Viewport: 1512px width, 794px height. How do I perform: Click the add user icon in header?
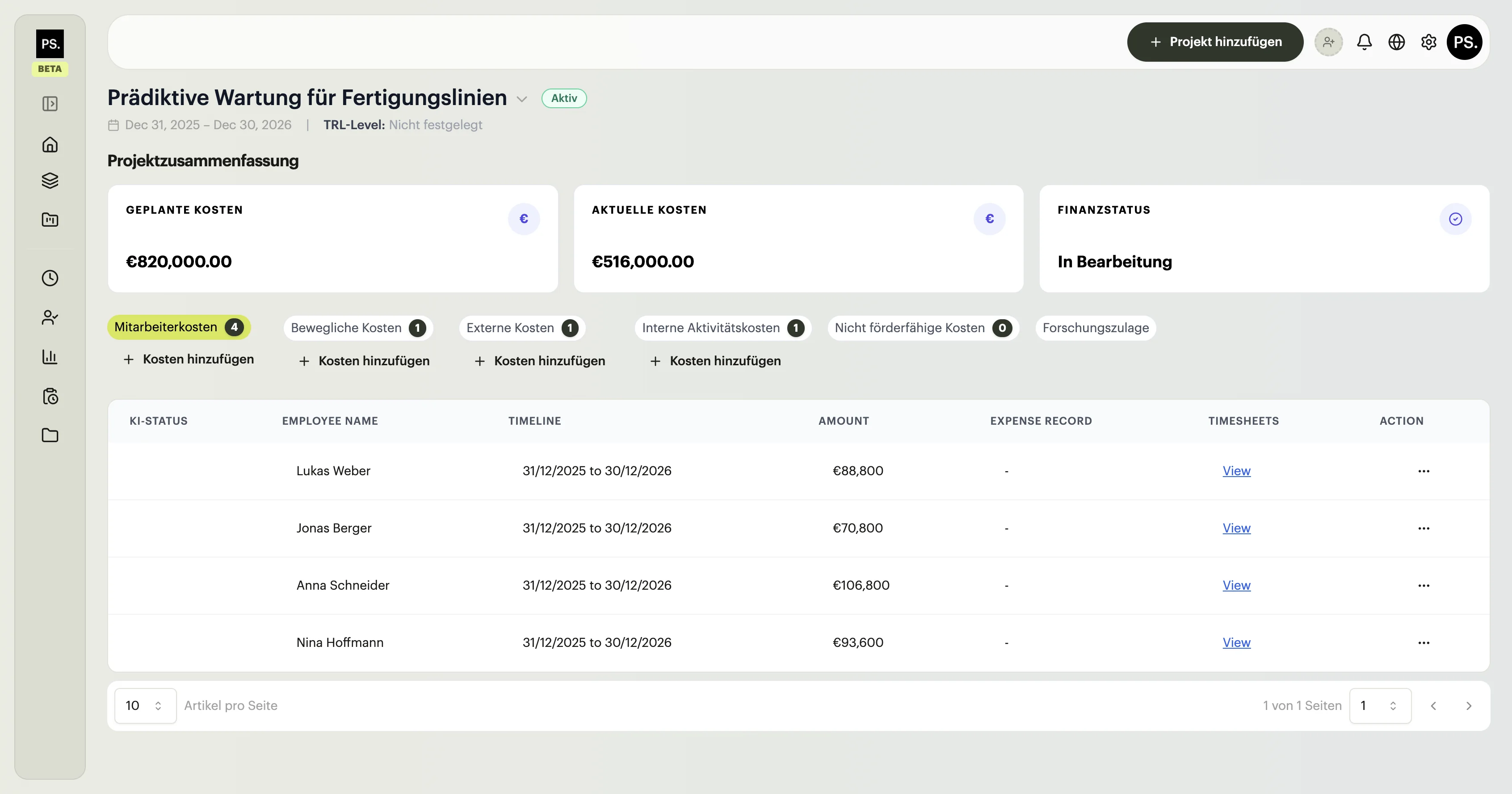(1328, 42)
